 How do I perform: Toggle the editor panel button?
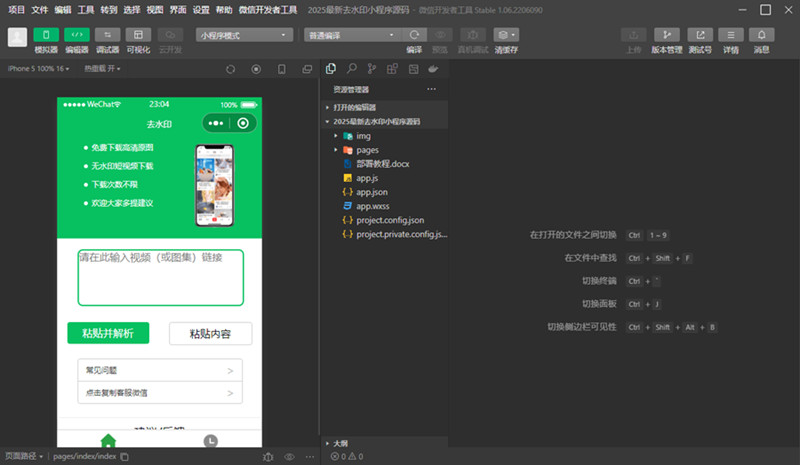click(x=77, y=35)
